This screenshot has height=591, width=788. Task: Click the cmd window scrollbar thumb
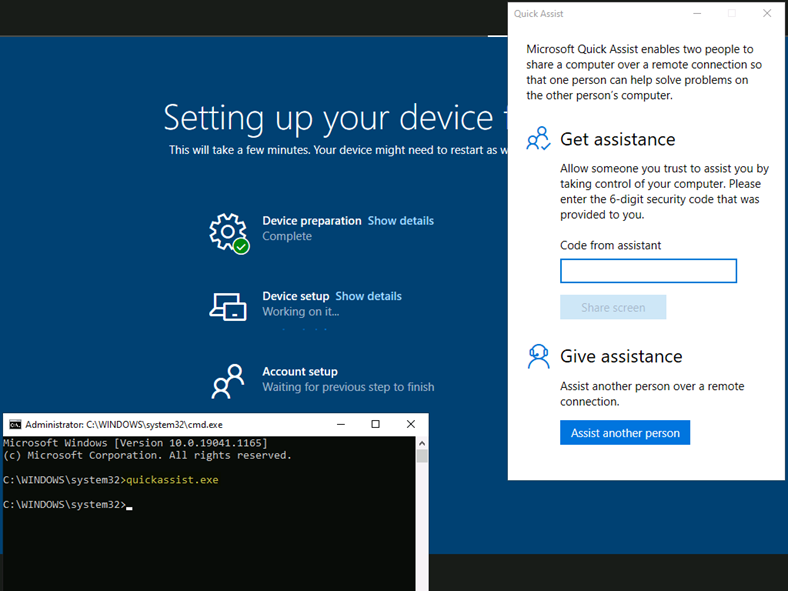coord(422,456)
